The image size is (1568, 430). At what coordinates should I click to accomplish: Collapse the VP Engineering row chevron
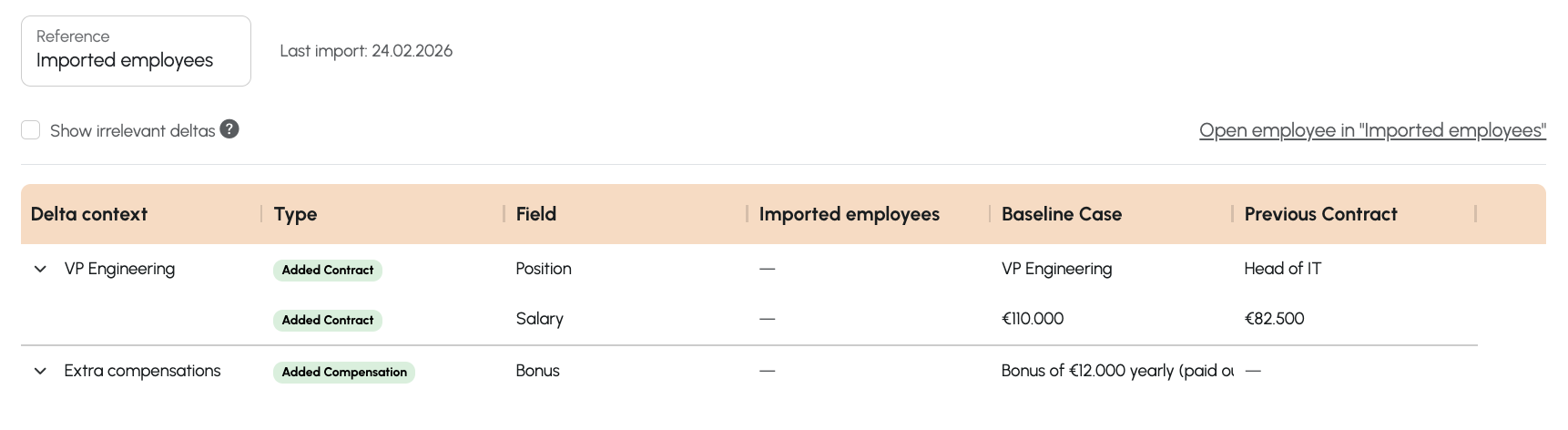pyautogui.click(x=40, y=270)
